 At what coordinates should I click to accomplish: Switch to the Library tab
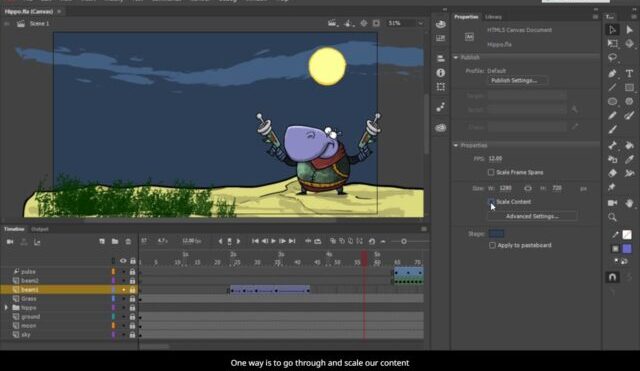493,17
